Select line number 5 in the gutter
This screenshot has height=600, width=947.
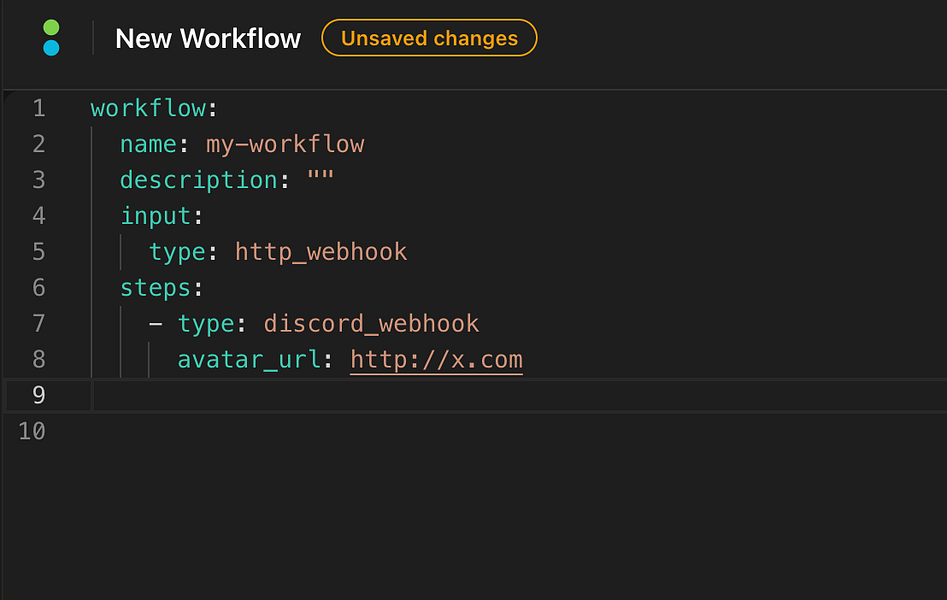pyautogui.click(x=38, y=252)
